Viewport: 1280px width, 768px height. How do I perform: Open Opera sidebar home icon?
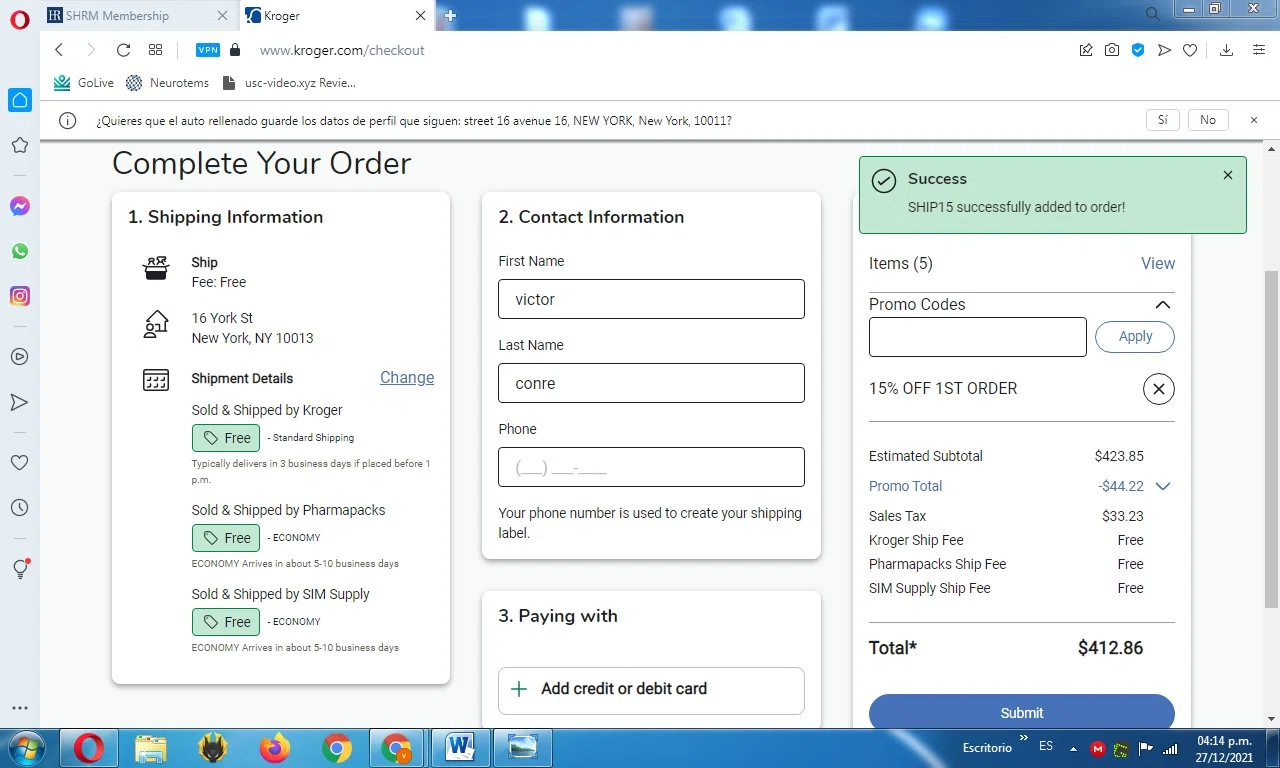(x=20, y=100)
